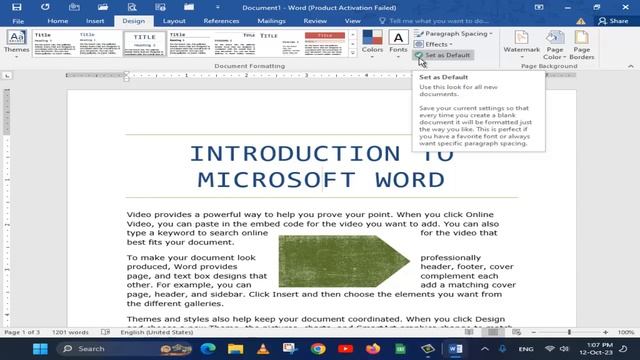The height and width of the screenshot is (360, 640).
Task: Click the zoom in plus button
Action: point(605,332)
